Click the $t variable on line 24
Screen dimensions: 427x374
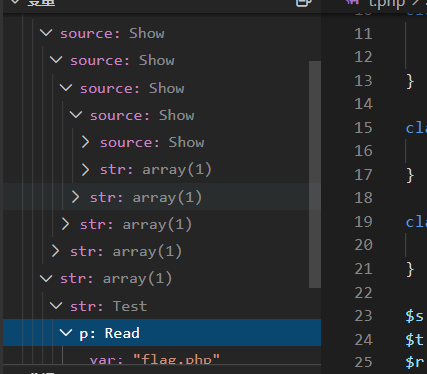point(415,340)
